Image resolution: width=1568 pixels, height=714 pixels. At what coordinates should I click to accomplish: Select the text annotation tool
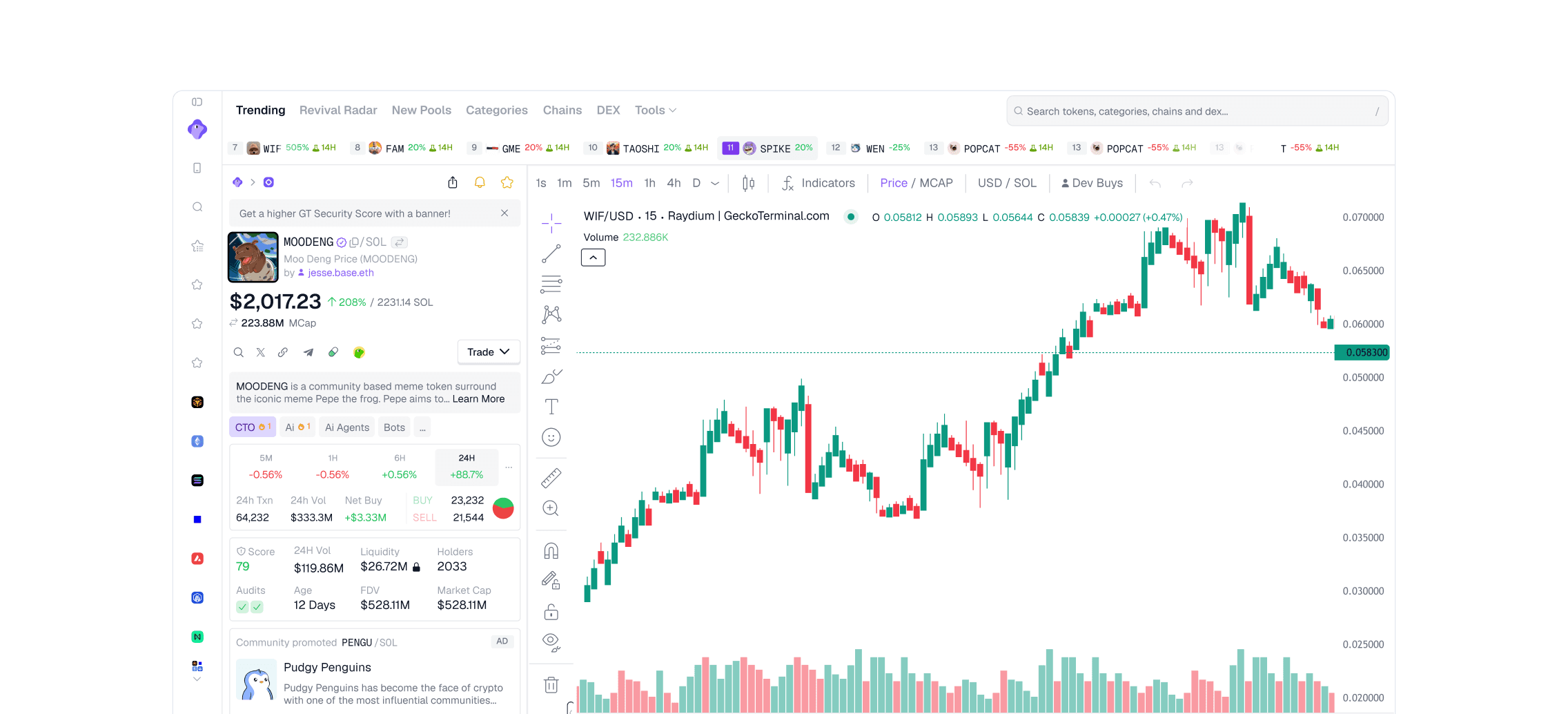pos(551,407)
